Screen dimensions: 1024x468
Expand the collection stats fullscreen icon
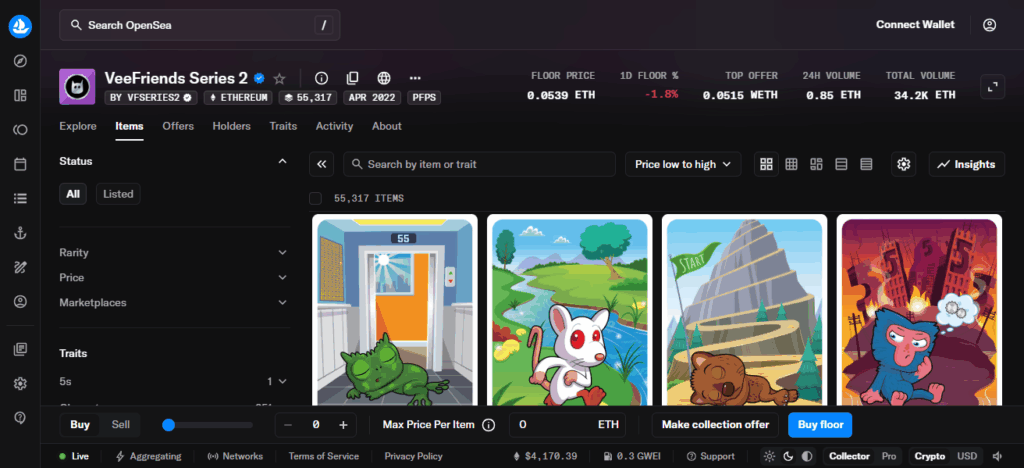[993, 87]
